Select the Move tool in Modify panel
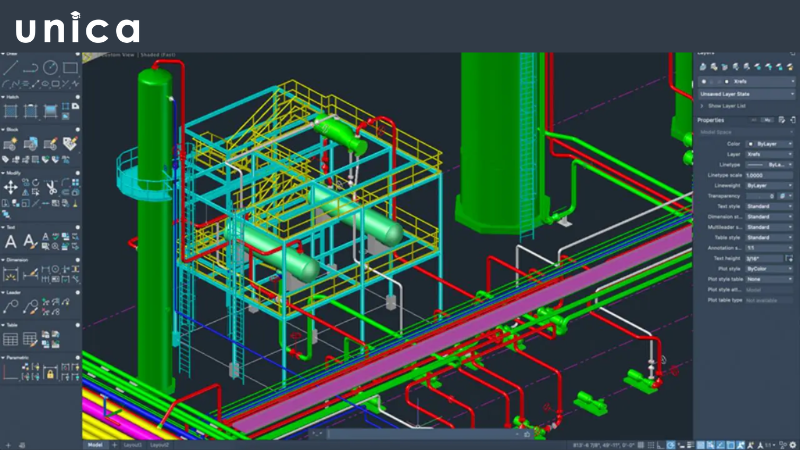The width and height of the screenshot is (800, 450). pyautogui.click(x=11, y=187)
